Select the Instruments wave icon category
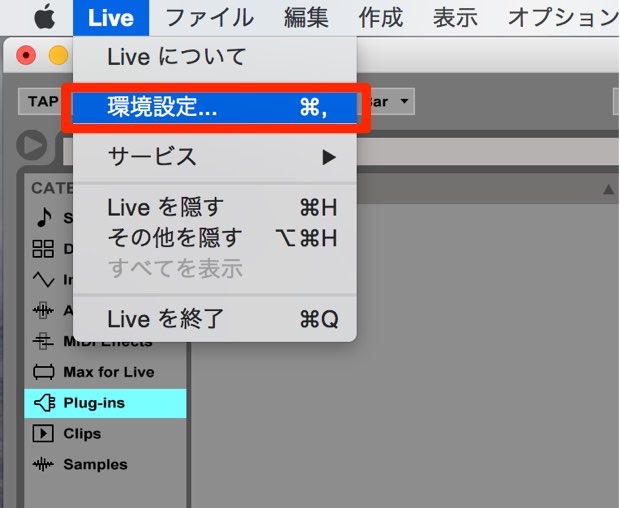Image resolution: width=620 pixels, height=508 pixels. (43, 279)
